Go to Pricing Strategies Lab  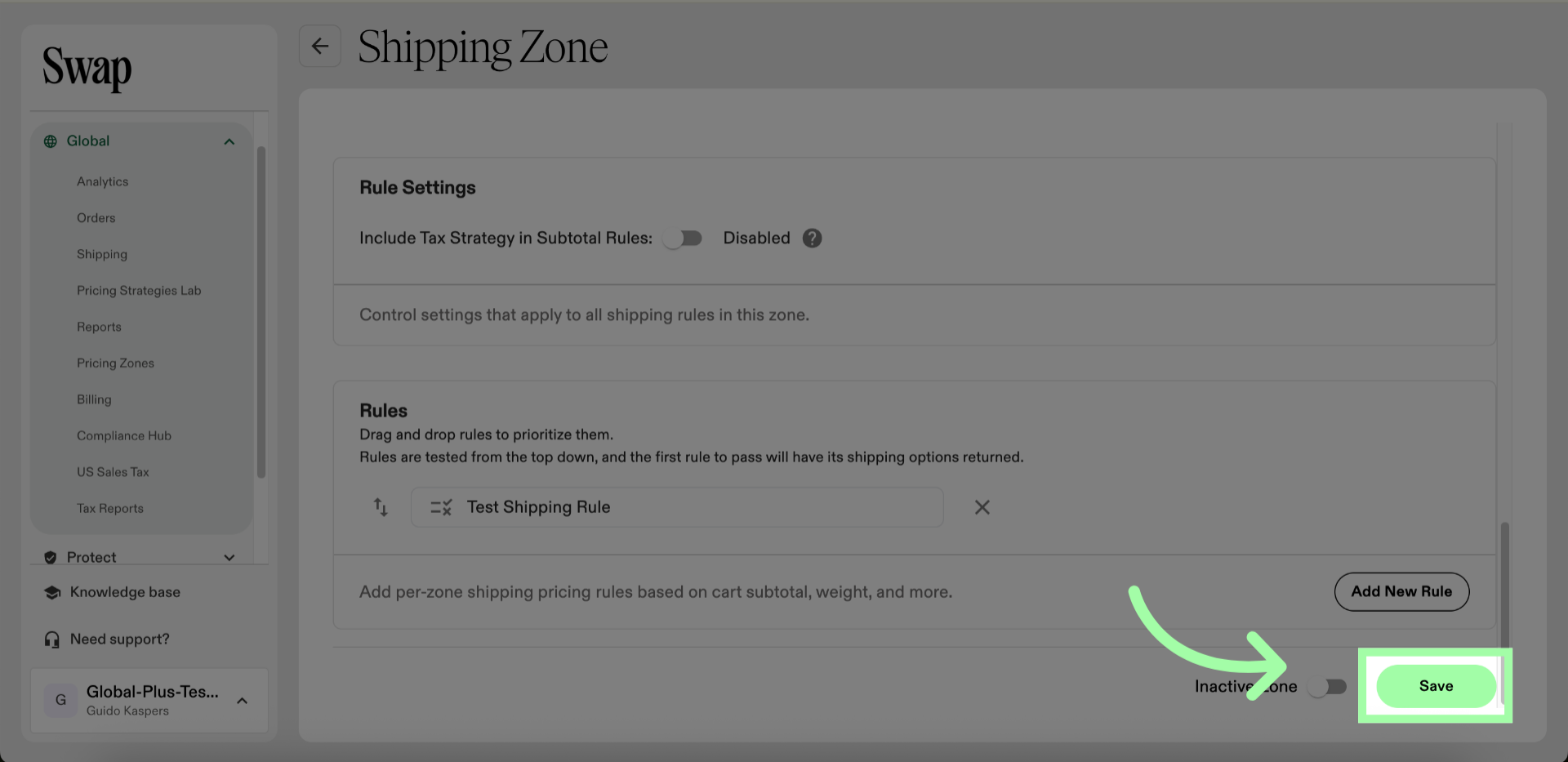pyautogui.click(x=139, y=291)
